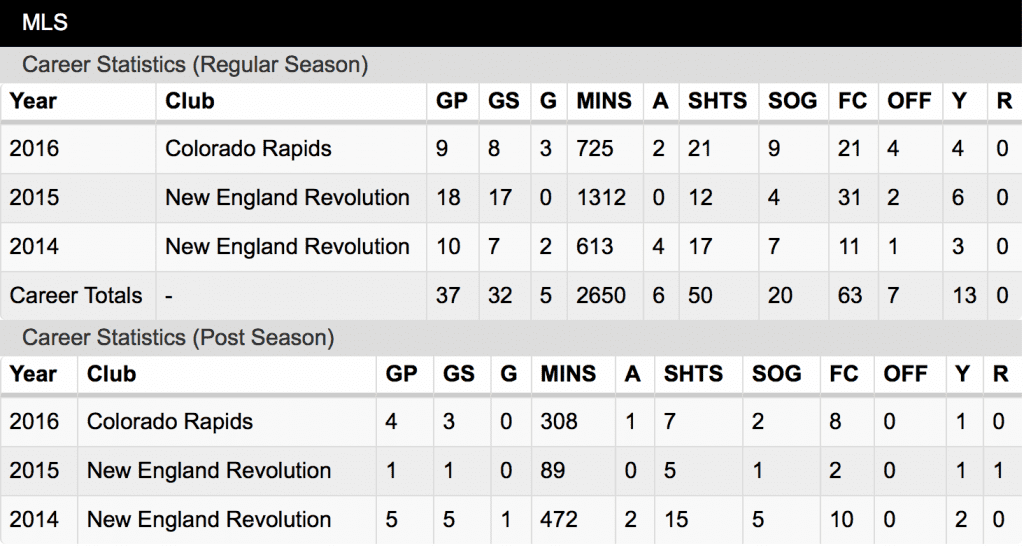This screenshot has height=546, width=1024.
Task: Click the regular season Club column header
Action: click(x=189, y=101)
